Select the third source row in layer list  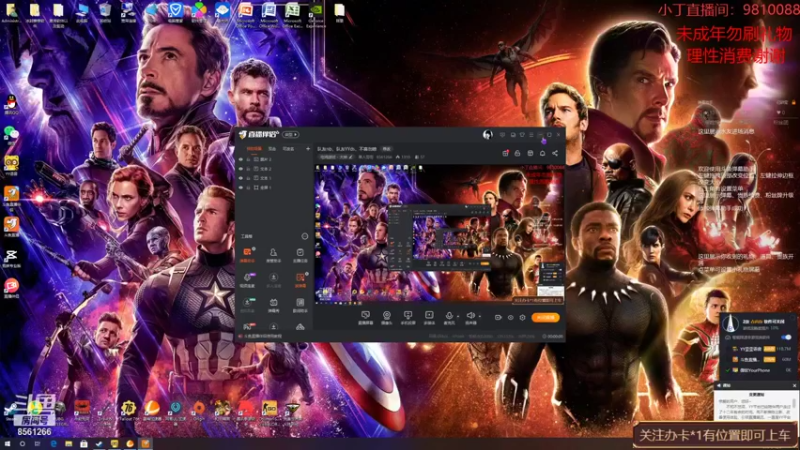tap(274, 178)
